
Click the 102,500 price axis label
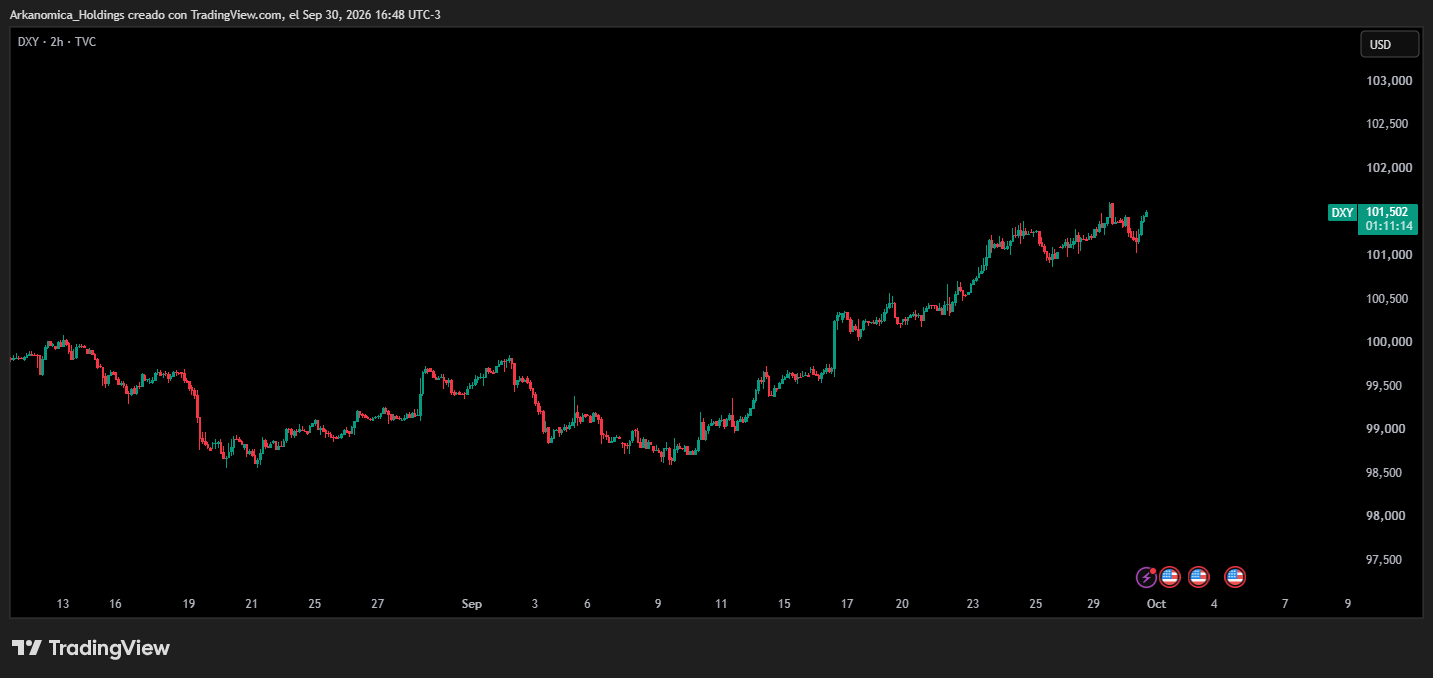[1389, 124]
